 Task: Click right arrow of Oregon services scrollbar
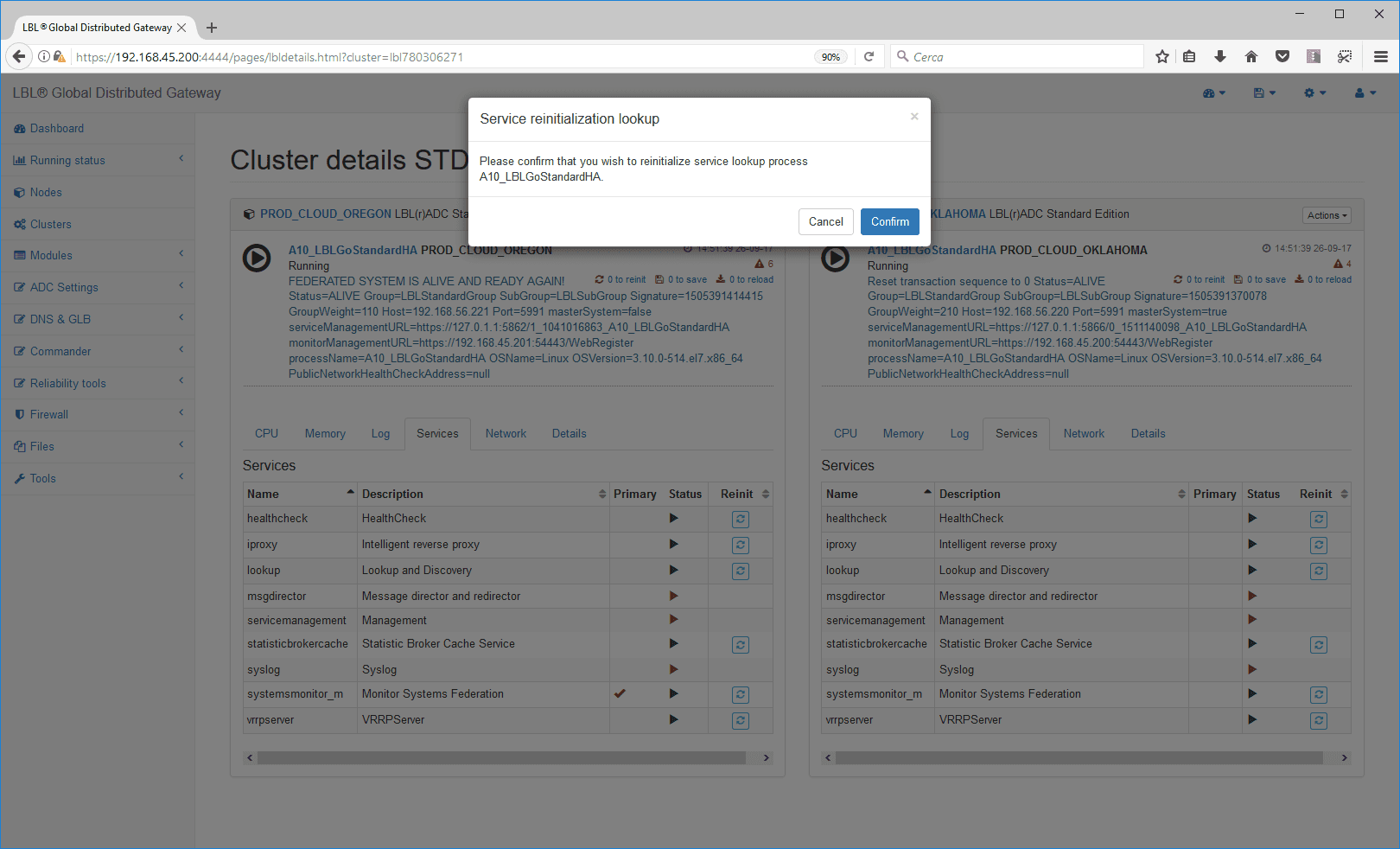(766, 758)
